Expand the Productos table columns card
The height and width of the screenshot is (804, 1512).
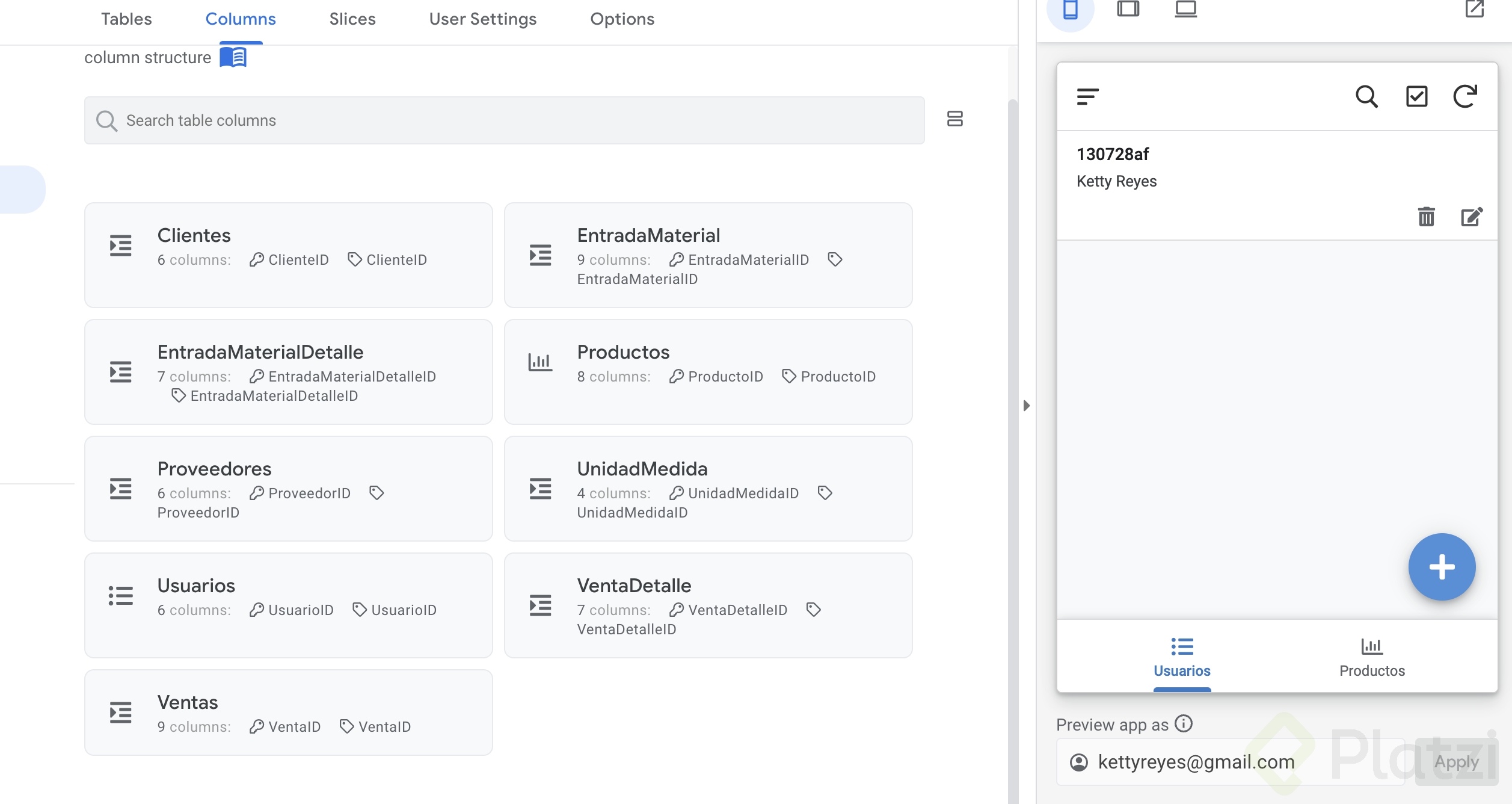click(x=708, y=372)
